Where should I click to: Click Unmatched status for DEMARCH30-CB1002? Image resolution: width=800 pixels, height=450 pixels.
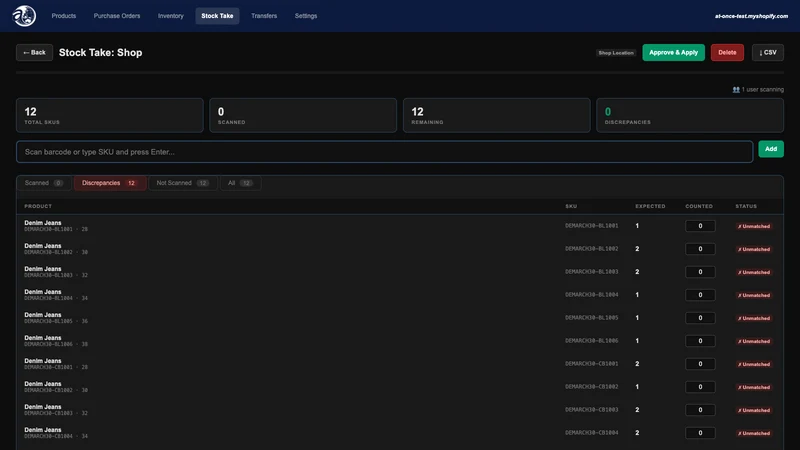[754, 387]
